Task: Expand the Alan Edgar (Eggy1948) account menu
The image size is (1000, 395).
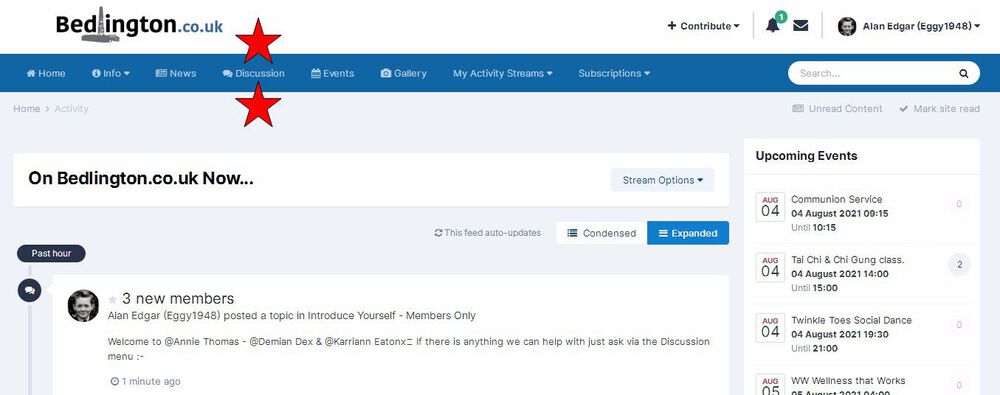Action: pyautogui.click(x=909, y=26)
